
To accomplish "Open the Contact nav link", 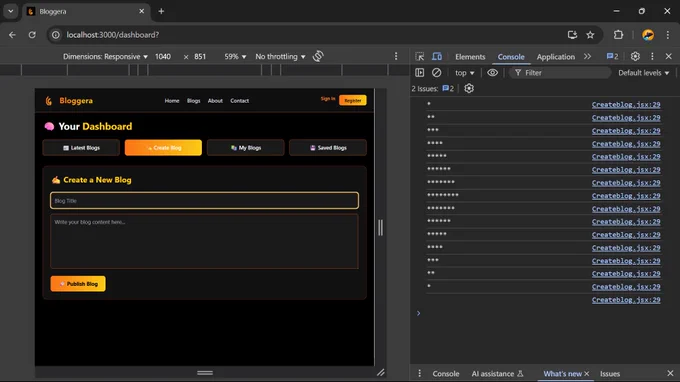I will (x=239, y=101).
